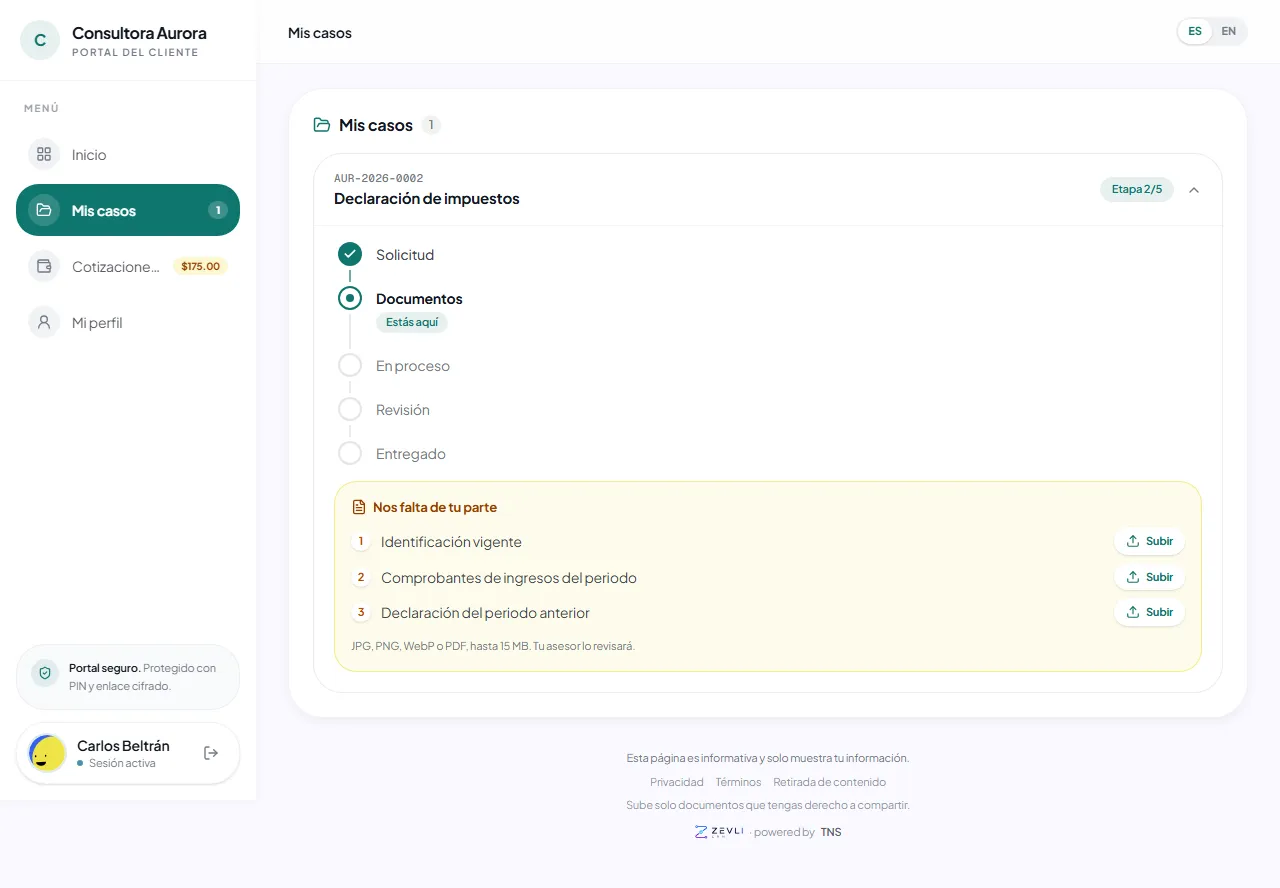The height and width of the screenshot is (888, 1280).
Task: Click the Sesión activa status text
Action: tap(122, 763)
